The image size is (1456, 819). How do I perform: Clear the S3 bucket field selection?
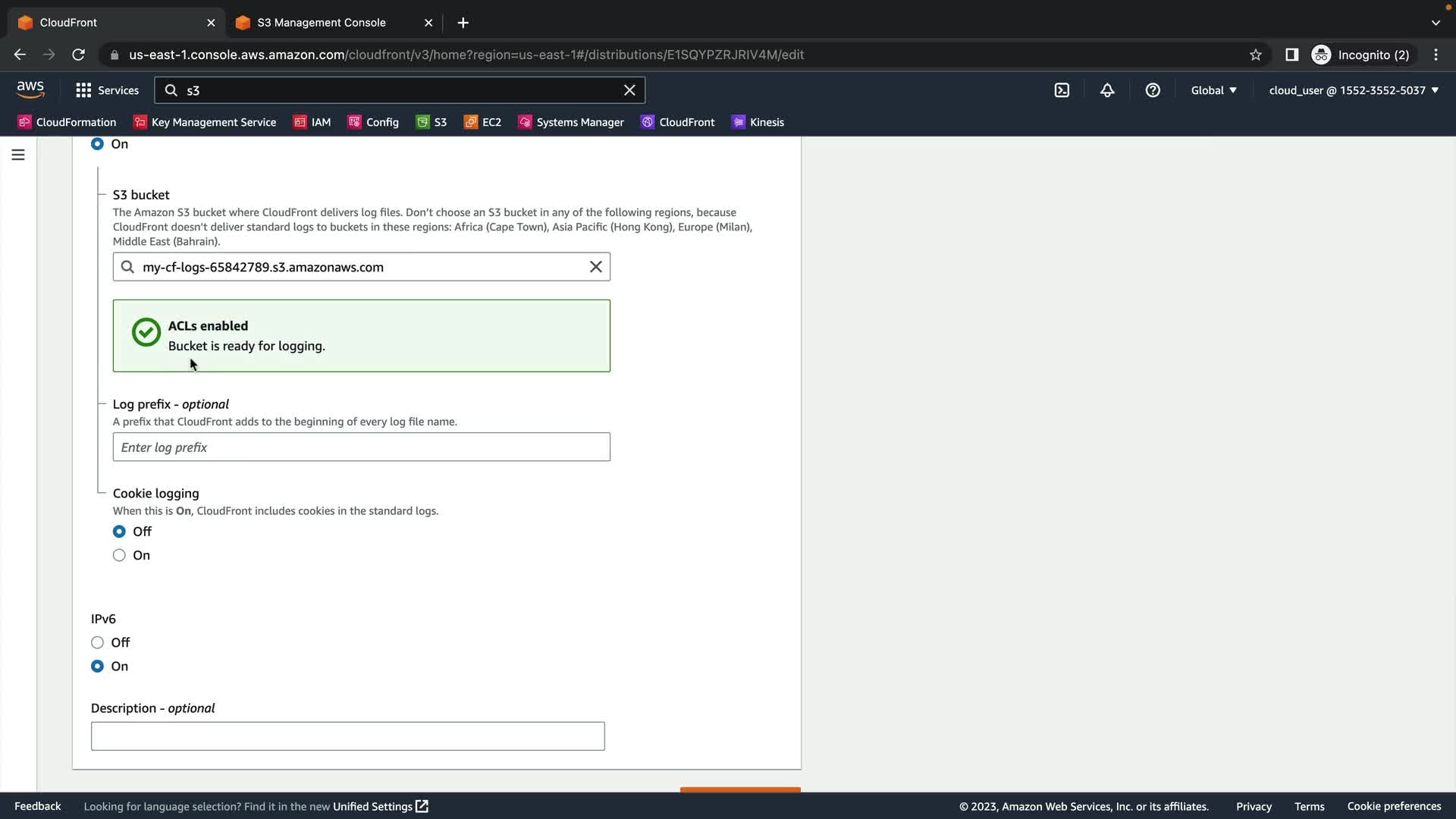(x=596, y=267)
